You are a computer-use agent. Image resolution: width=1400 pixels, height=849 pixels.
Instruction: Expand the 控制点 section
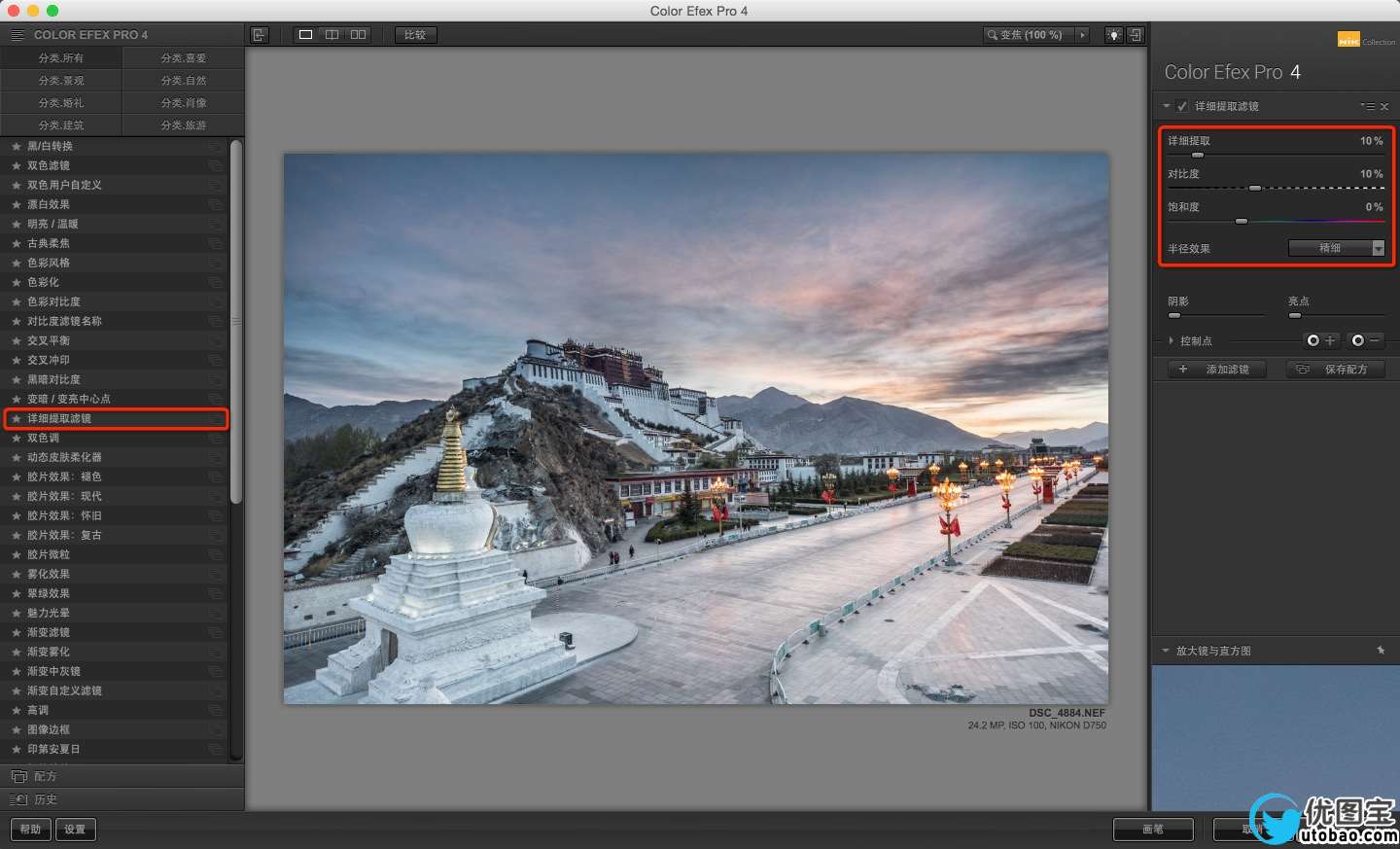point(1171,340)
